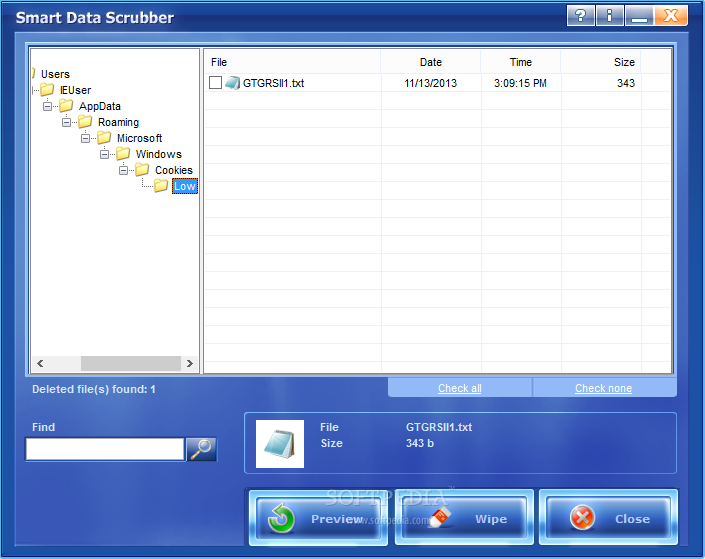Click 'Deleted file(s) found: 1' status text
The width and height of the screenshot is (705, 559).
[x=94, y=389]
